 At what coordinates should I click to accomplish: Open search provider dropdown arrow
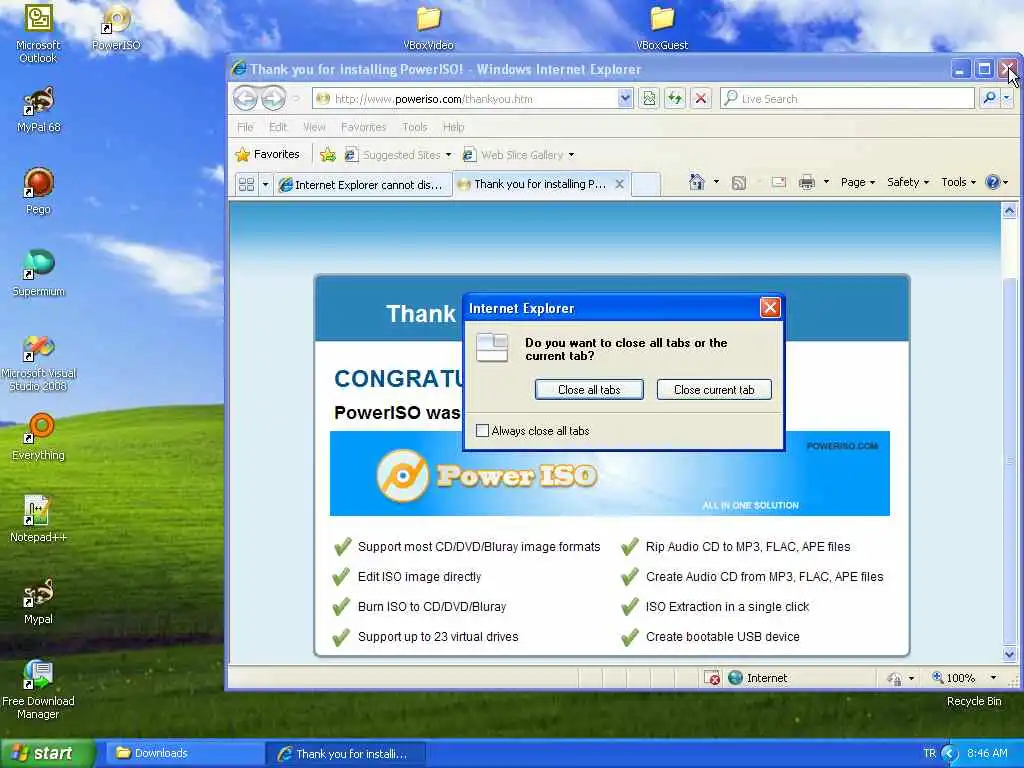1007,99
